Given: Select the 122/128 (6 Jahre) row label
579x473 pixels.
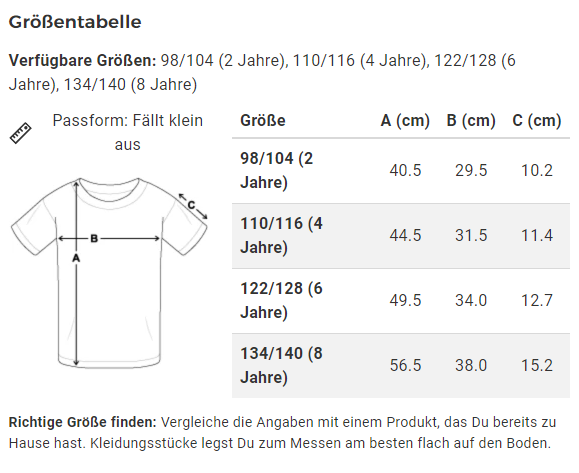Looking at the screenshot, I should click(x=281, y=300).
